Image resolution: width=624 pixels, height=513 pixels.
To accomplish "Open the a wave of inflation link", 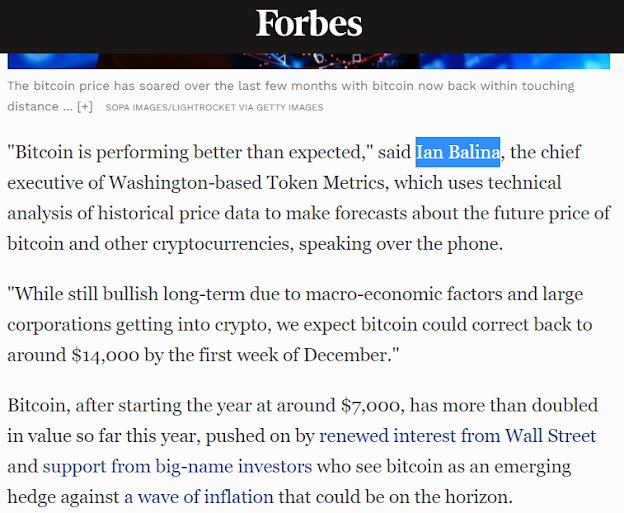I will [x=202, y=496].
